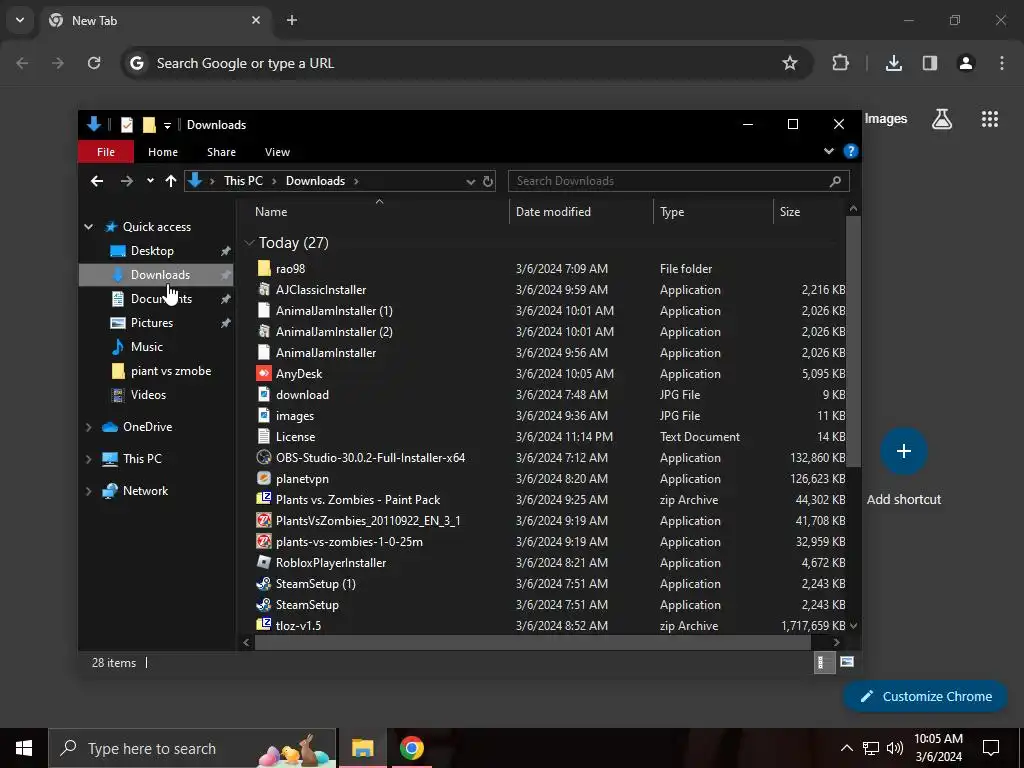Open the Windows Start menu
1024x768 pixels.
click(x=24, y=748)
